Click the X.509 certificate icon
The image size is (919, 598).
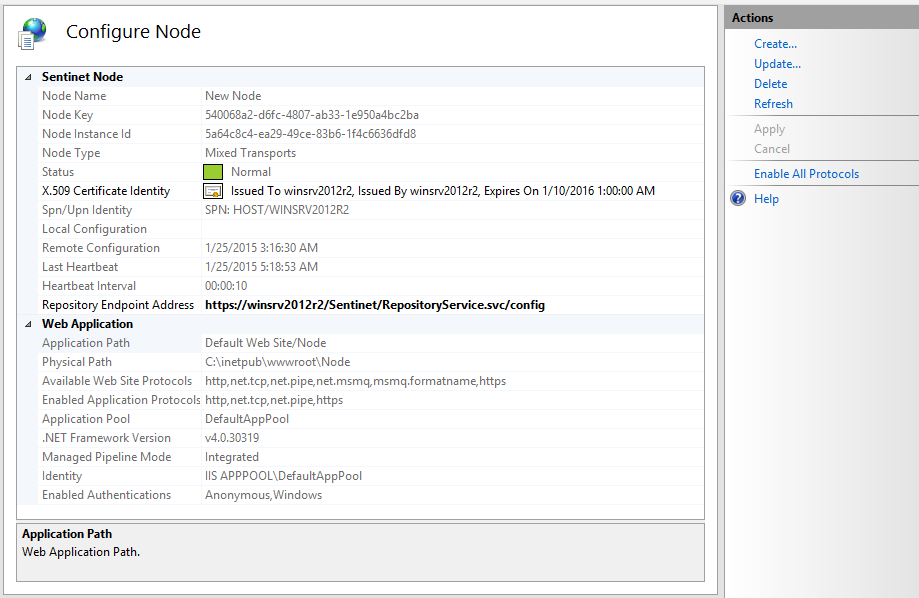213,191
